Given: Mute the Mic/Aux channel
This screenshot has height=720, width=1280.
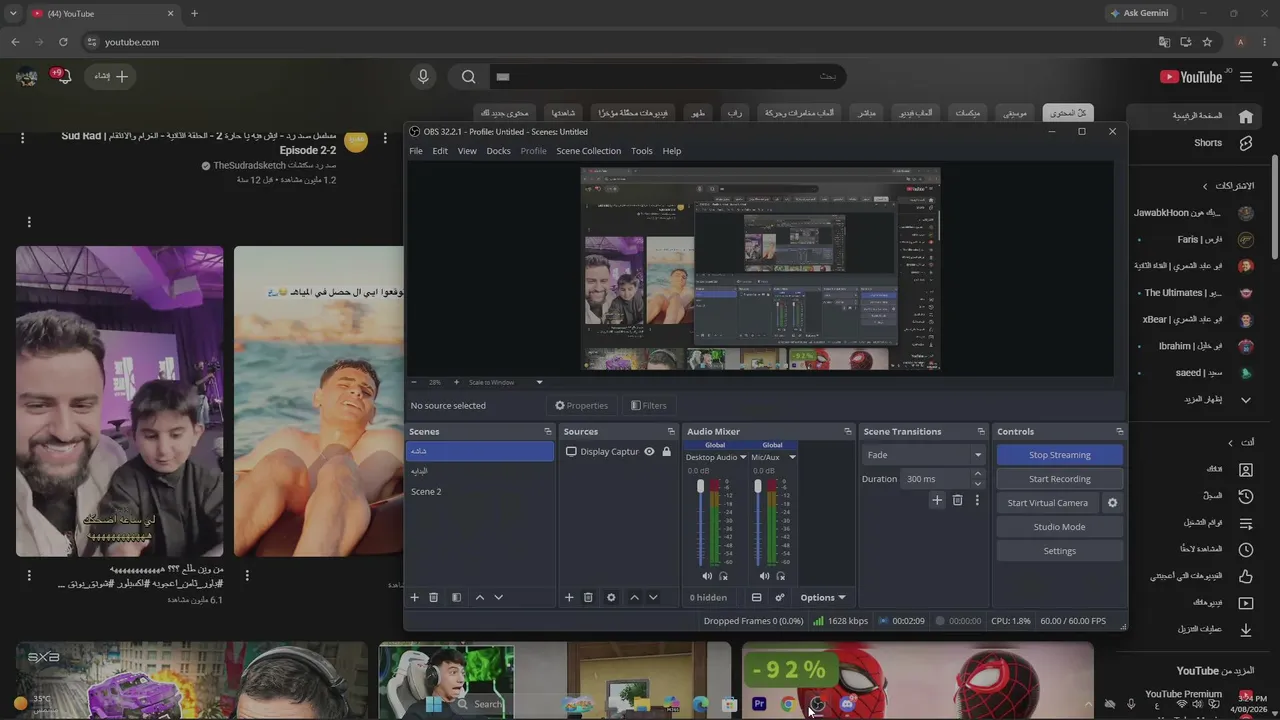Looking at the screenshot, I should click(764, 576).
